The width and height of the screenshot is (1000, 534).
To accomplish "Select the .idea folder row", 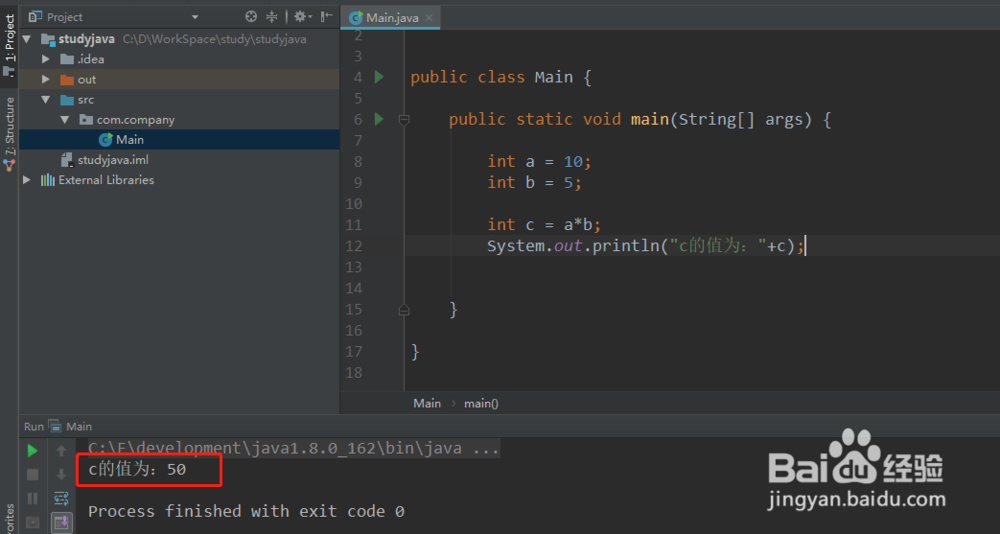I will pyautogui.click(x=179, y=59).
